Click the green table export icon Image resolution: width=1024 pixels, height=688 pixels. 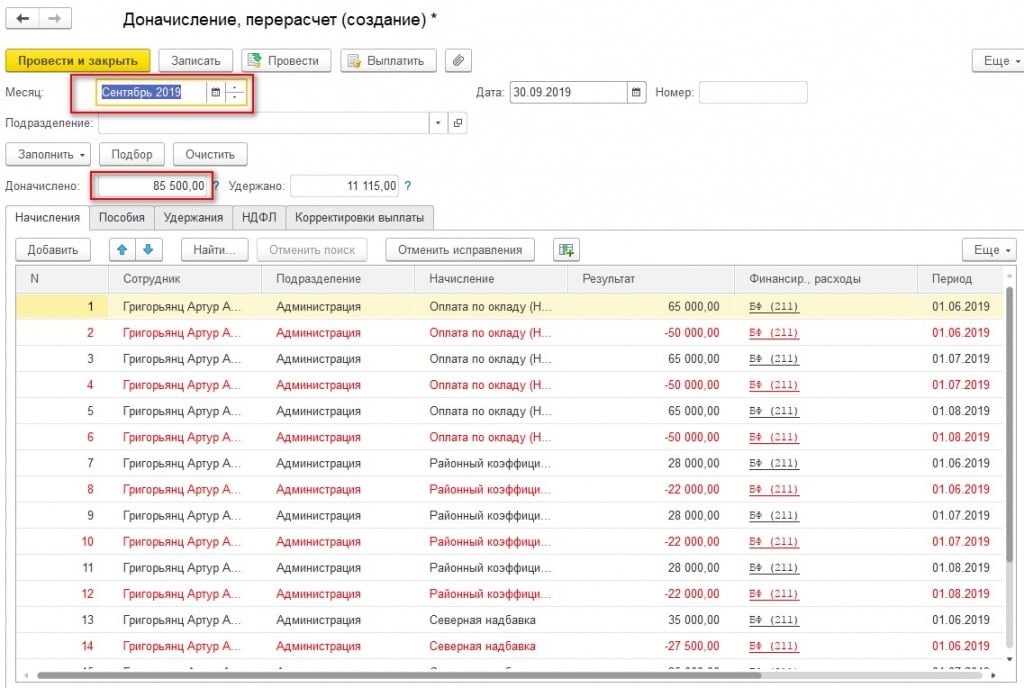[566, 250]
